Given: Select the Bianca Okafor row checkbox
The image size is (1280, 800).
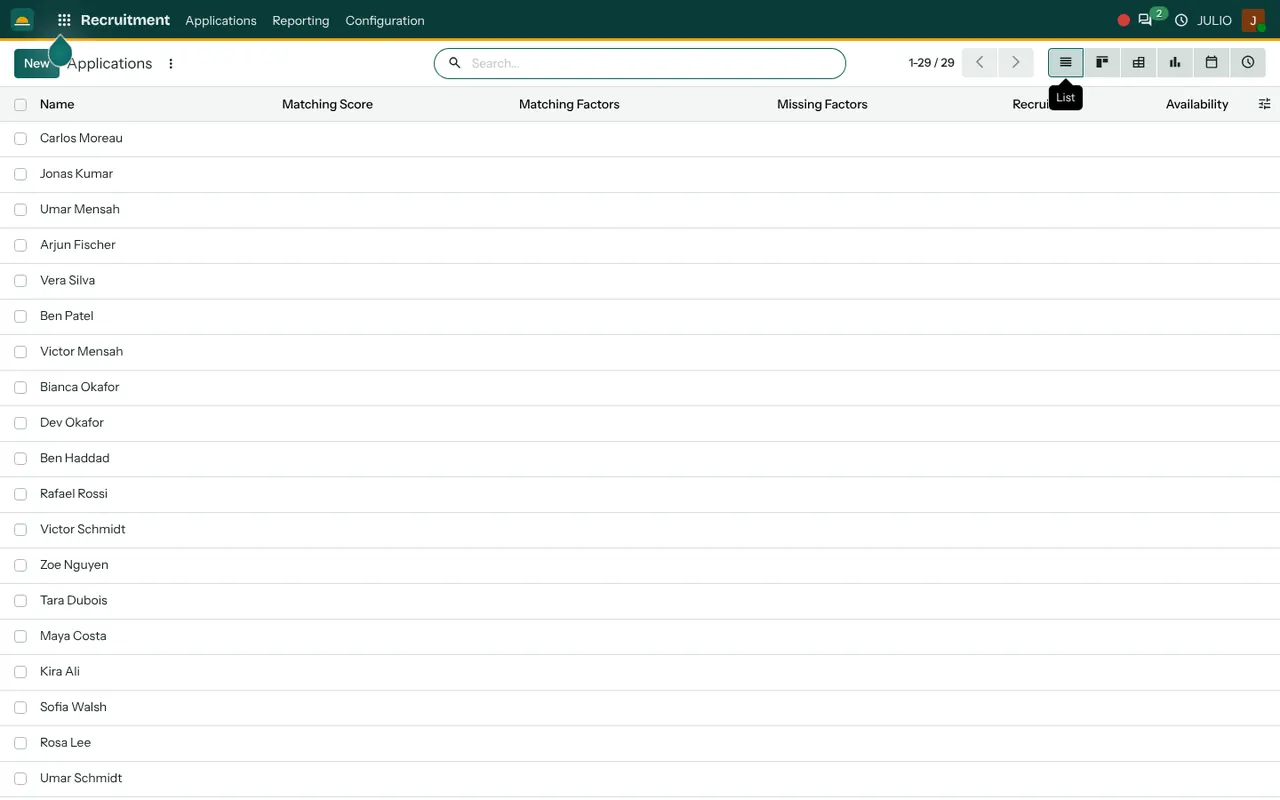Looking at the screenshot, I should [20, 387].
